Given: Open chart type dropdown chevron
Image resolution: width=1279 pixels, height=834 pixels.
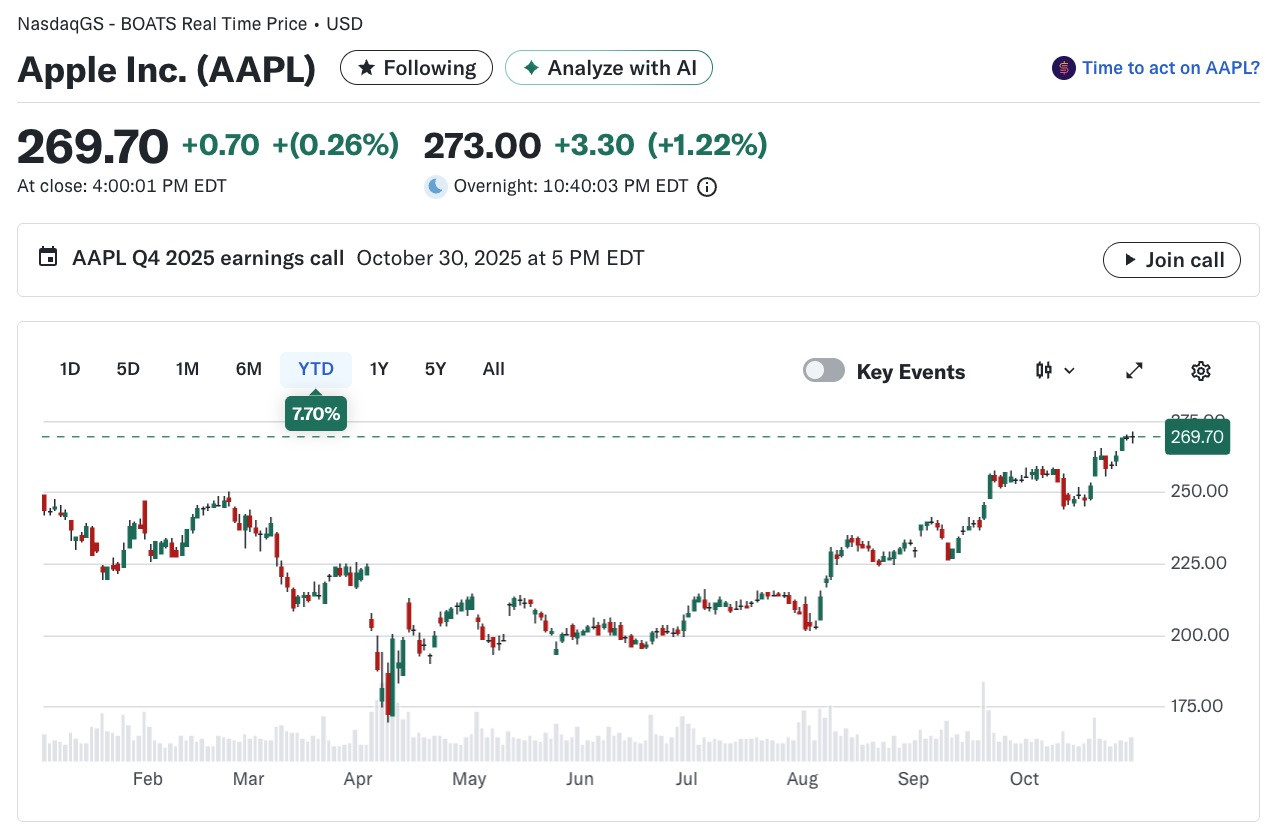Looking at the screenshot, I should coord(1069,371).
